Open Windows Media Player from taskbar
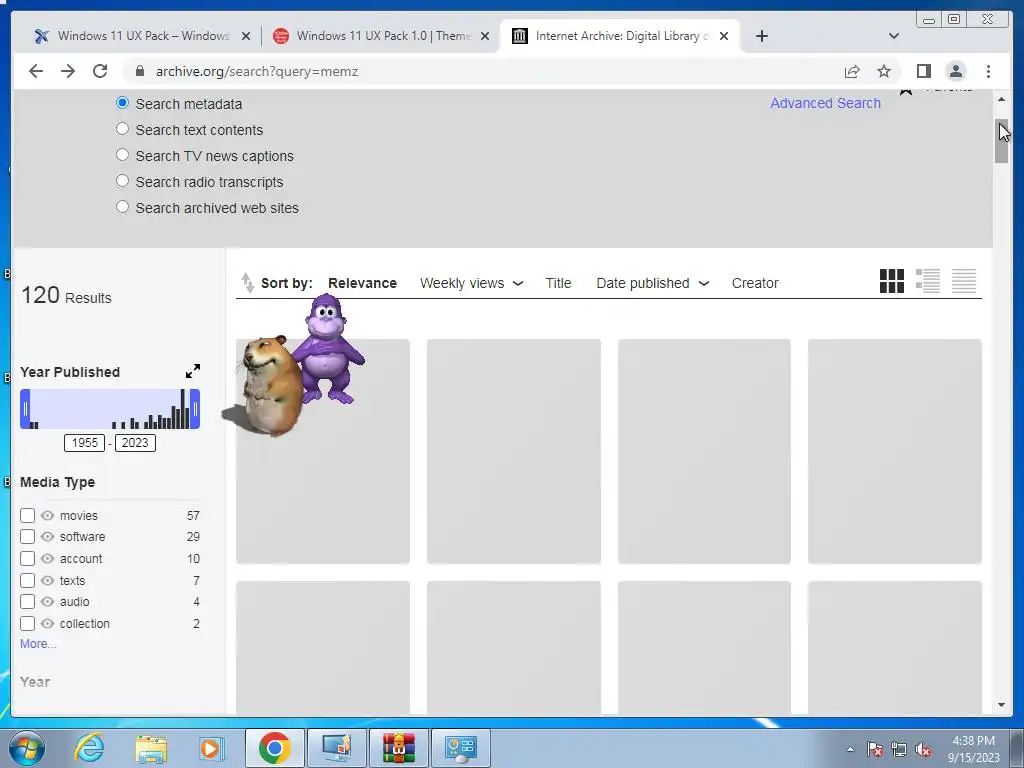The image size is (1024, 768). click(211, 748)
